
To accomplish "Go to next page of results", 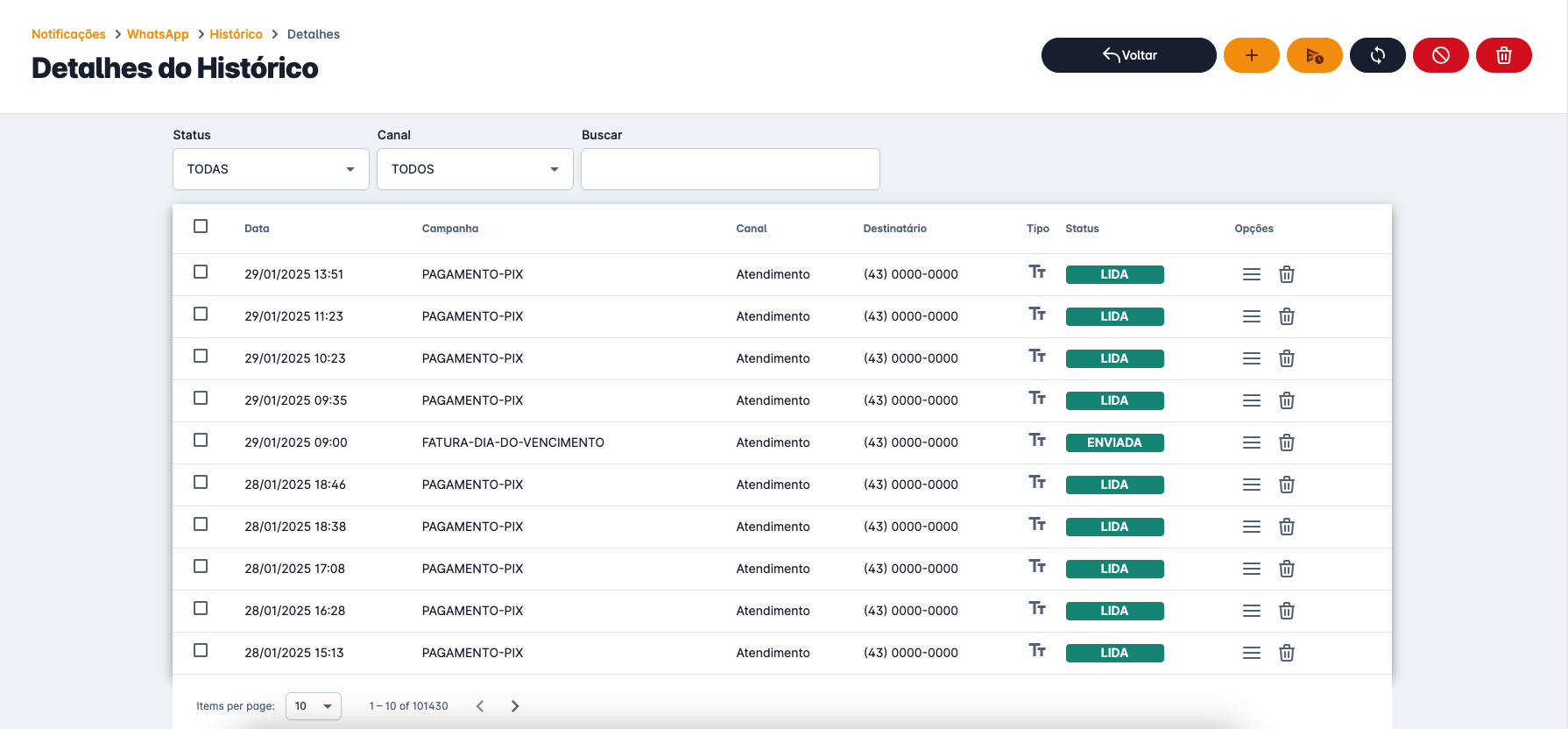I will pyautogui.click(x=515, y=706).
